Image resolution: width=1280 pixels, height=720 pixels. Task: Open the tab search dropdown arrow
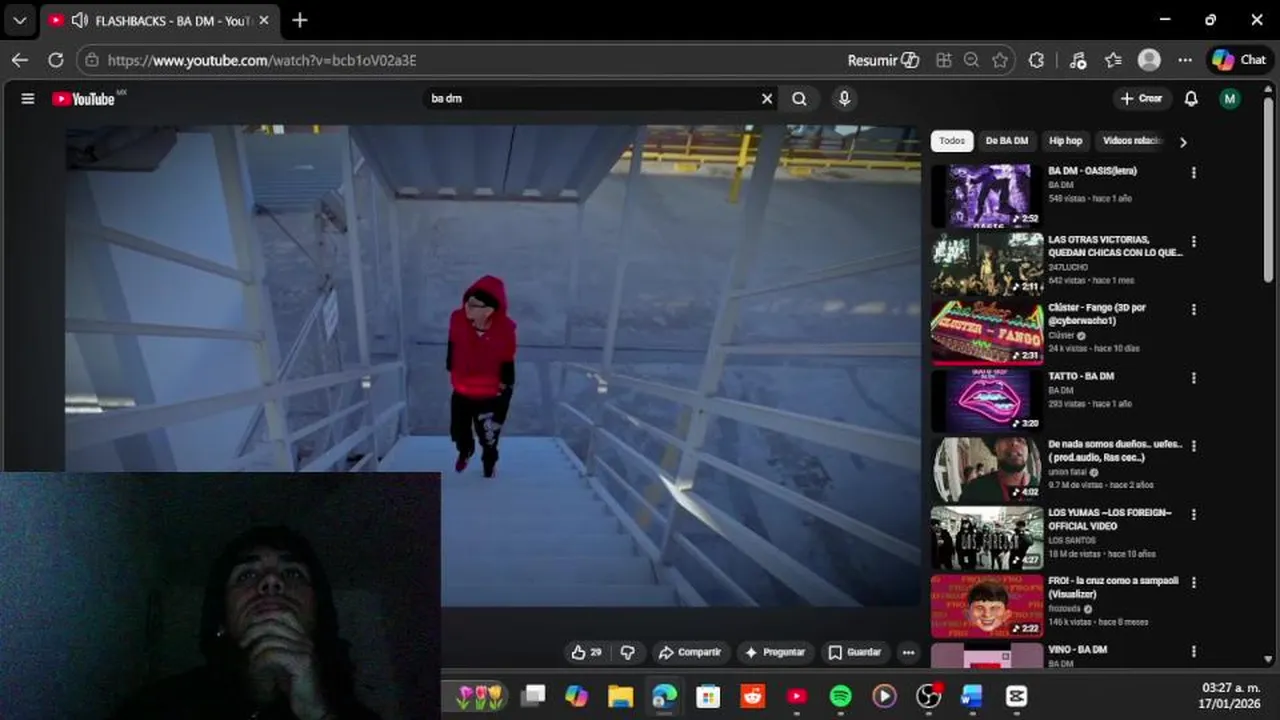[x=20, y=20]
